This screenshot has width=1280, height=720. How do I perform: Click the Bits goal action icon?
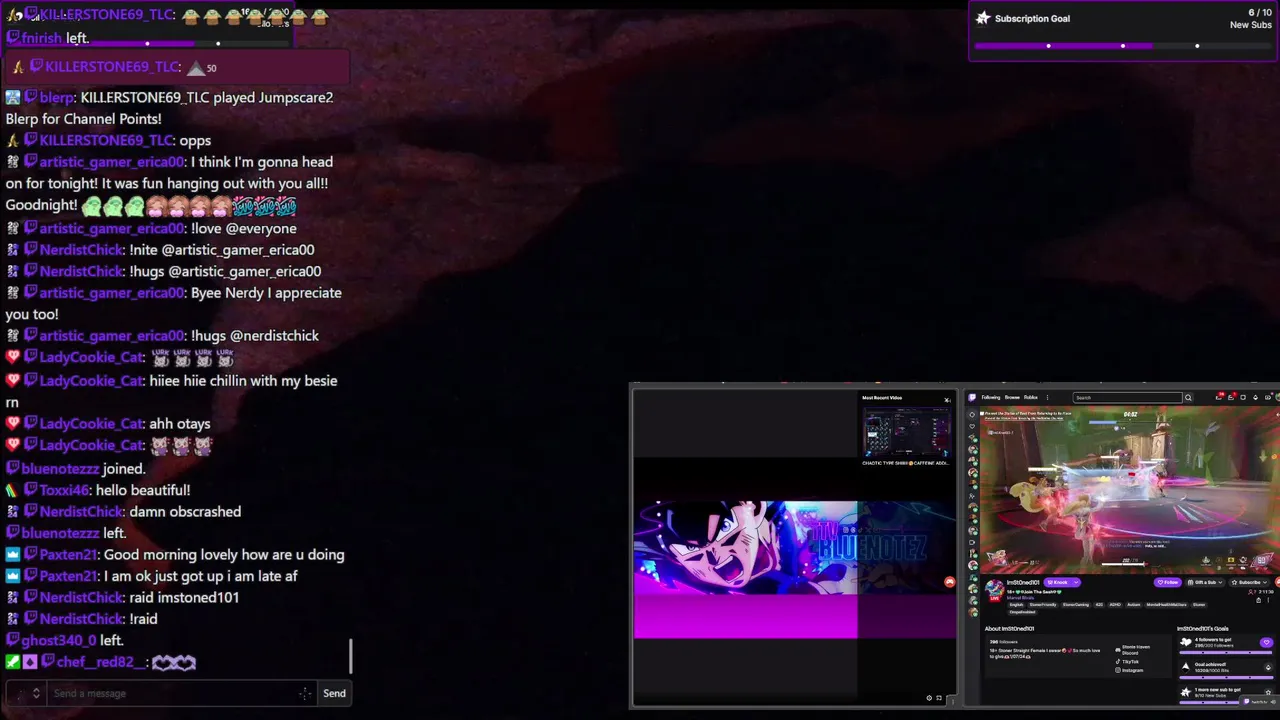[x=1268, y=667]
